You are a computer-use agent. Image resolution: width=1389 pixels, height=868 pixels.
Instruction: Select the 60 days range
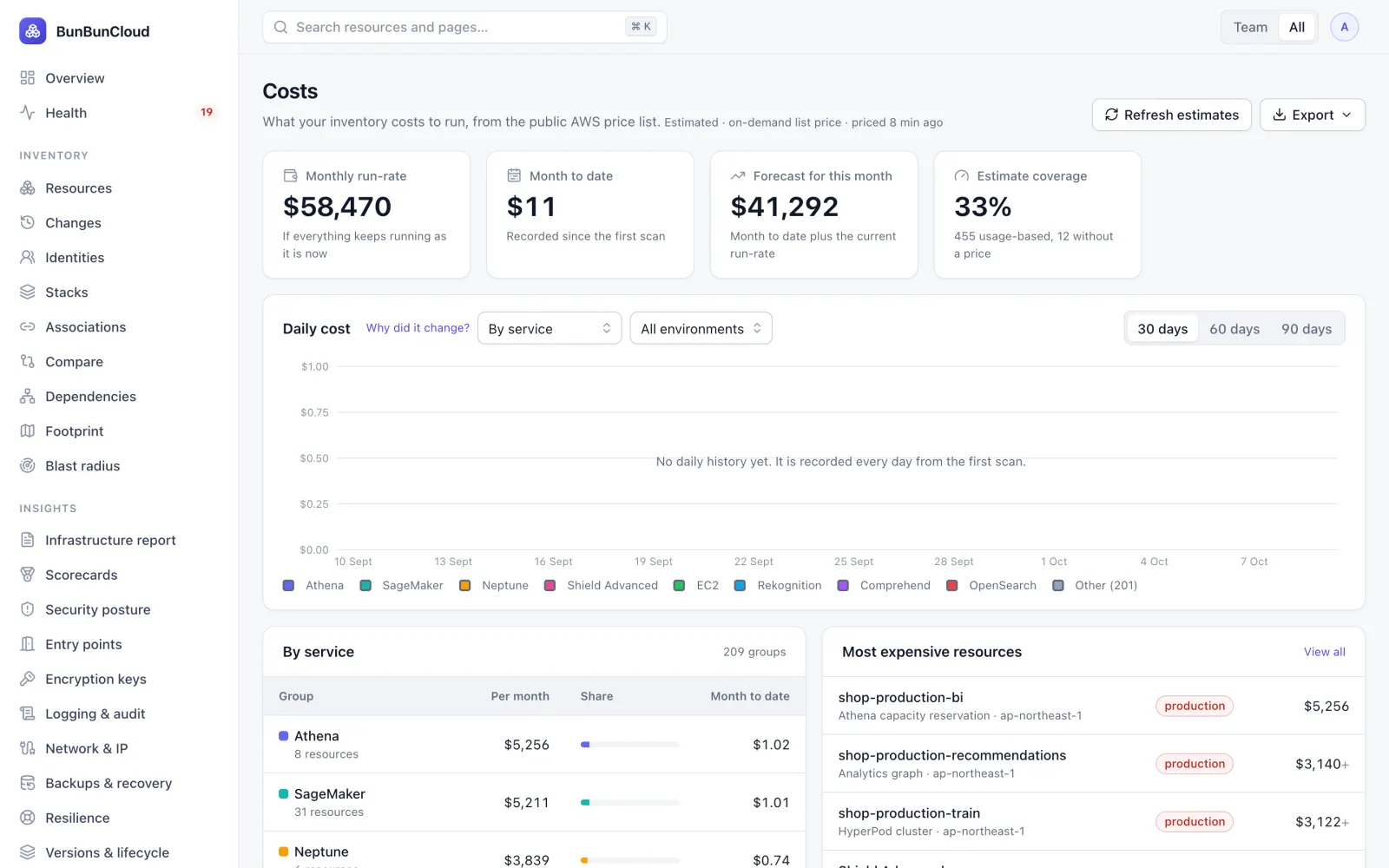(1234, 329)
